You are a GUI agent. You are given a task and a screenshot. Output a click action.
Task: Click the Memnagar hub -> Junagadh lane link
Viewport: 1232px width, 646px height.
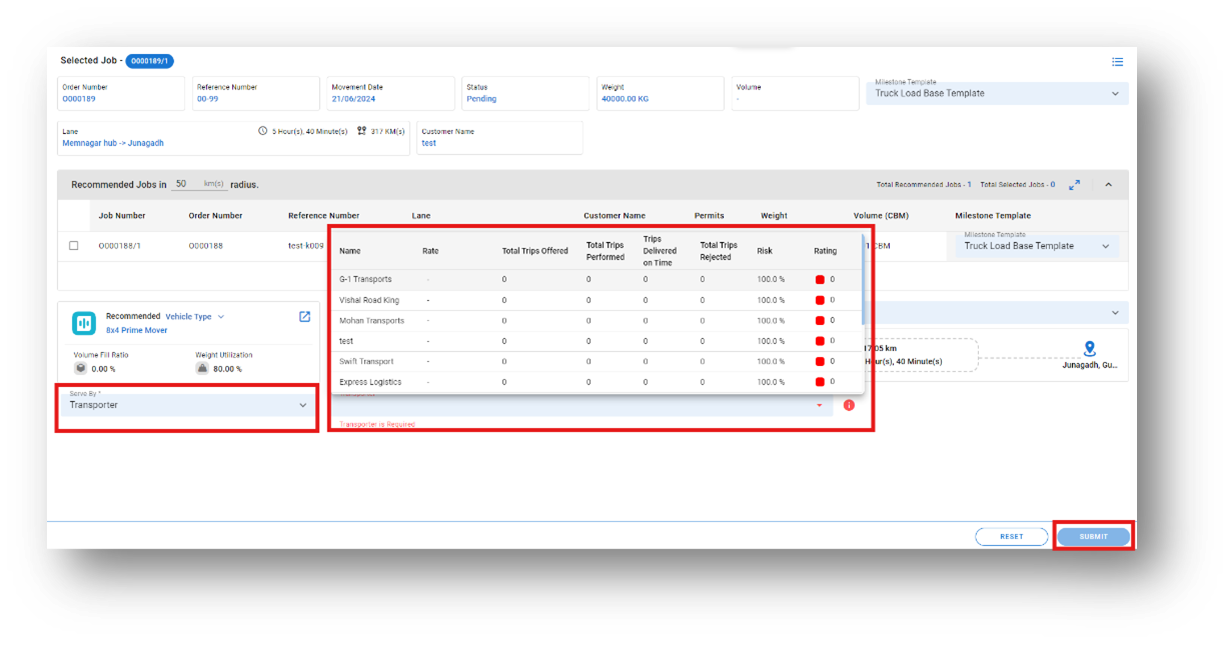[113, 143]
